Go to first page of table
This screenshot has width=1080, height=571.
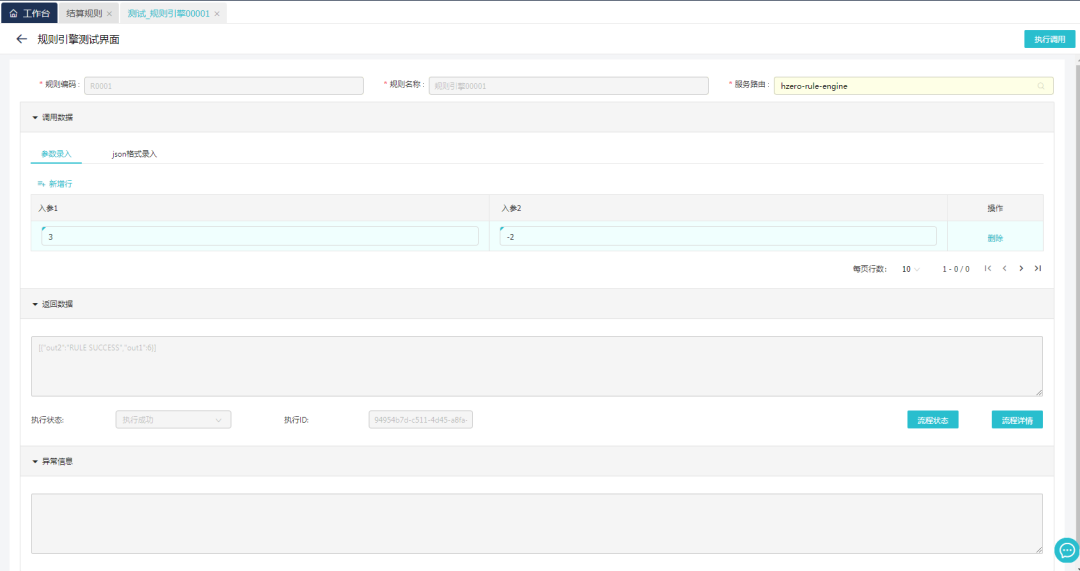click(x=988, y=268)
